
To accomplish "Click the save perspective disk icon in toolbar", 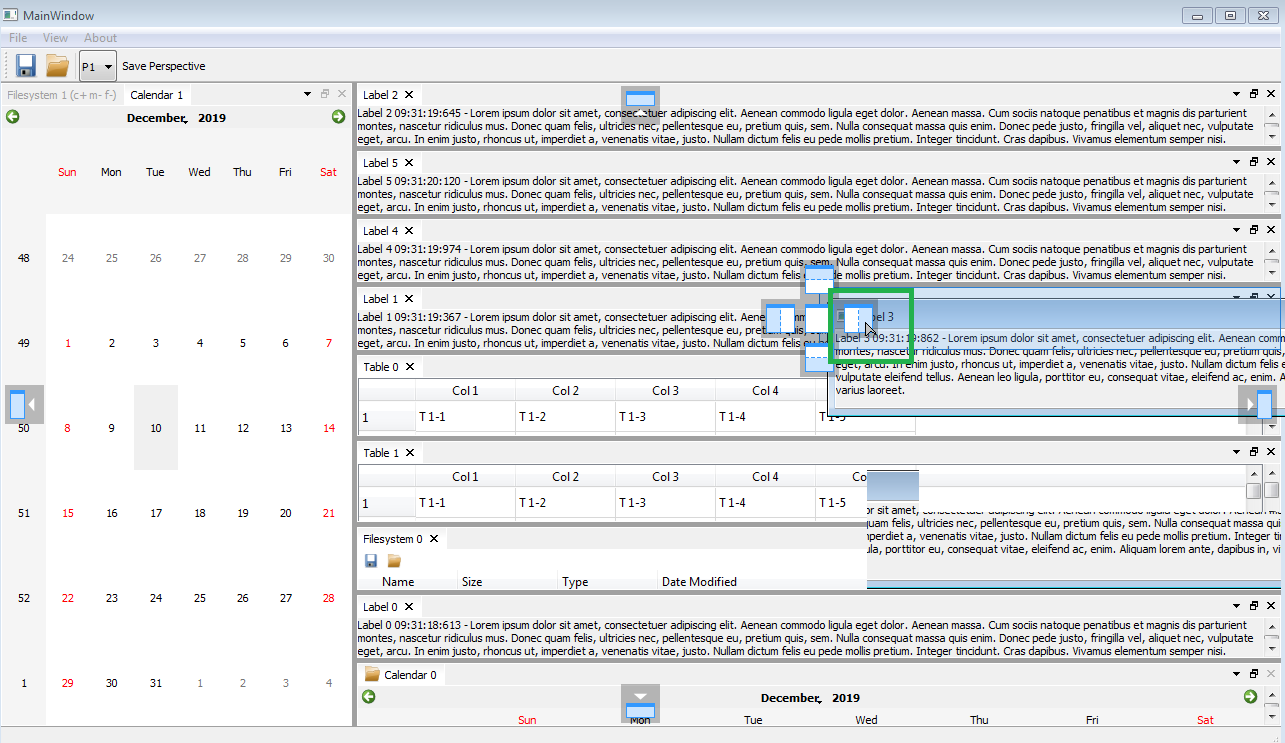I will (x=25, y=65).
